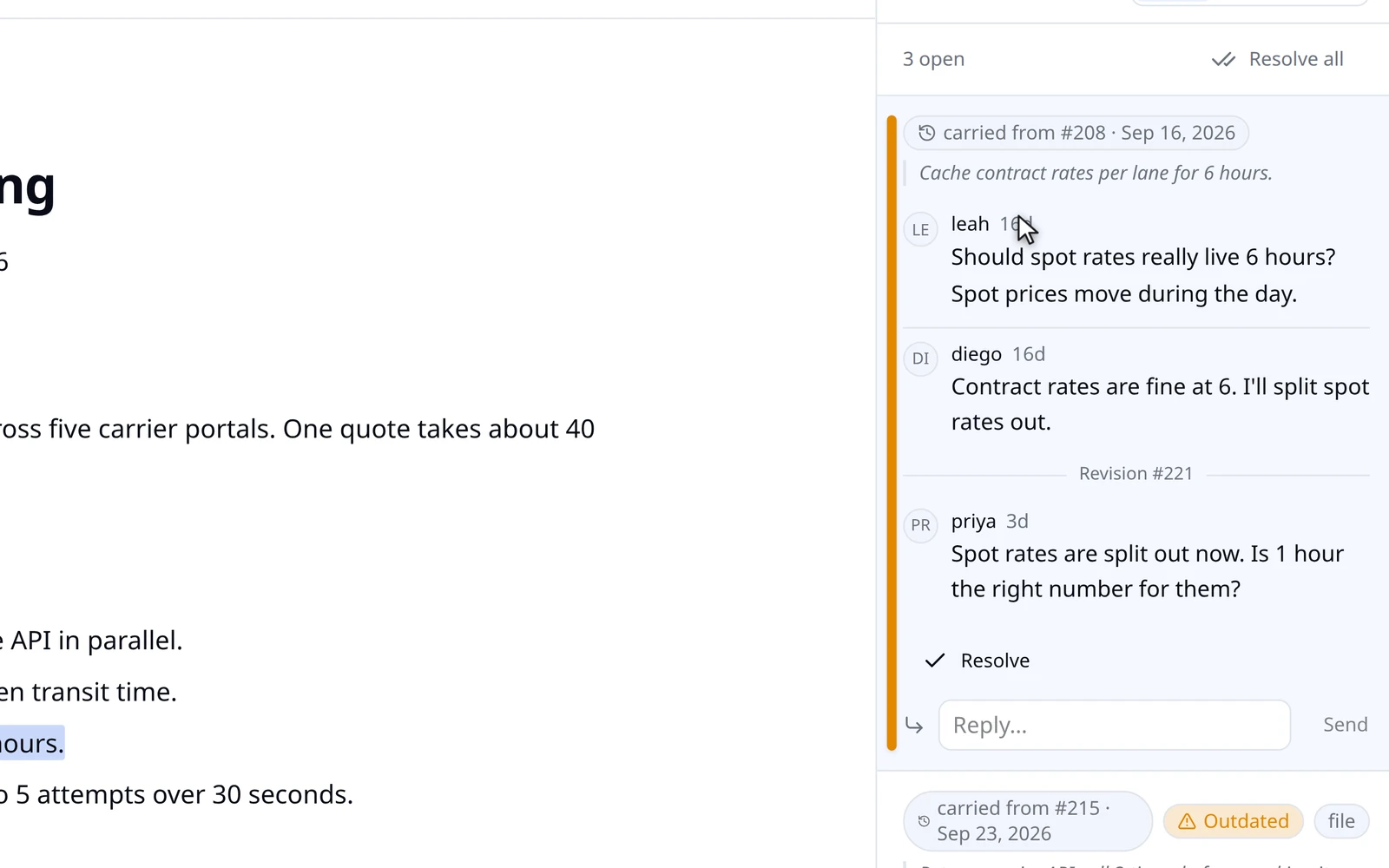
Task: Click the Resolve all button
Action: coord(1277,59)
